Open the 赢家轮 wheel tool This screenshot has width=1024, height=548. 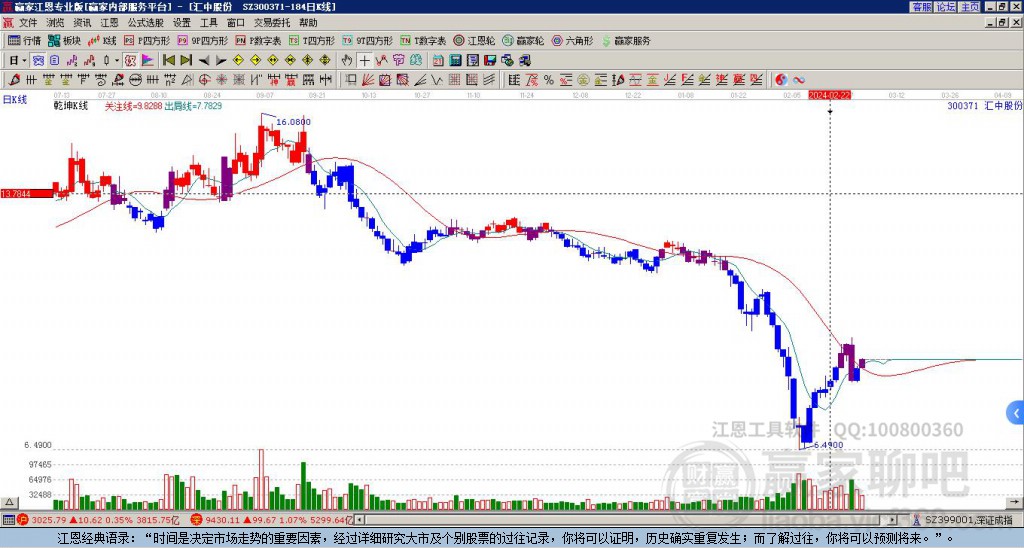click(523, 40)
